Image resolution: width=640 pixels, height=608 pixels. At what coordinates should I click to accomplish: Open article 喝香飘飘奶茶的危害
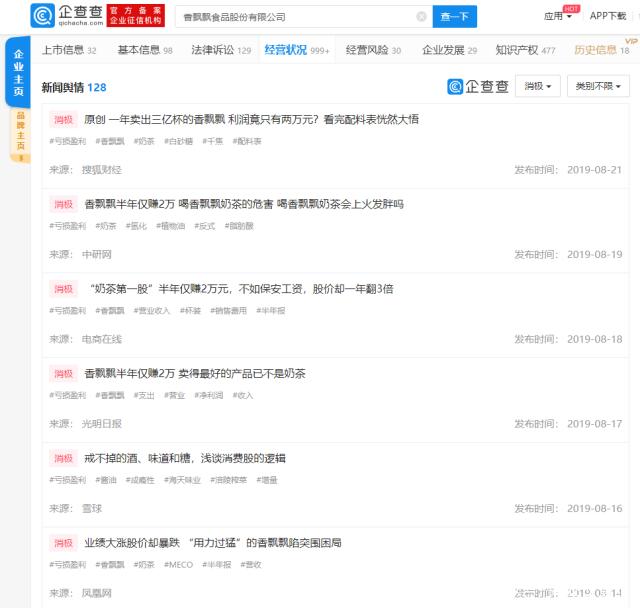244,204
